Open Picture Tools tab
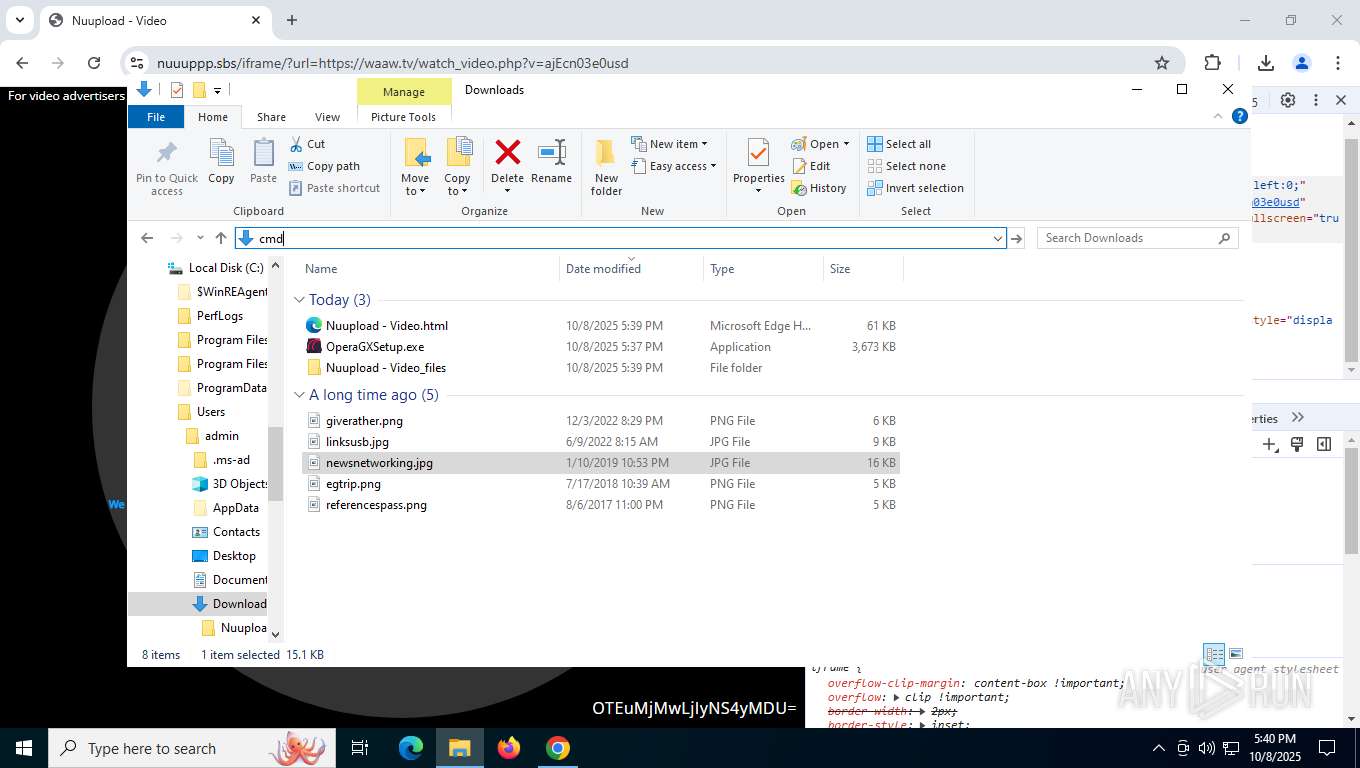 click(x=403, y=117)
